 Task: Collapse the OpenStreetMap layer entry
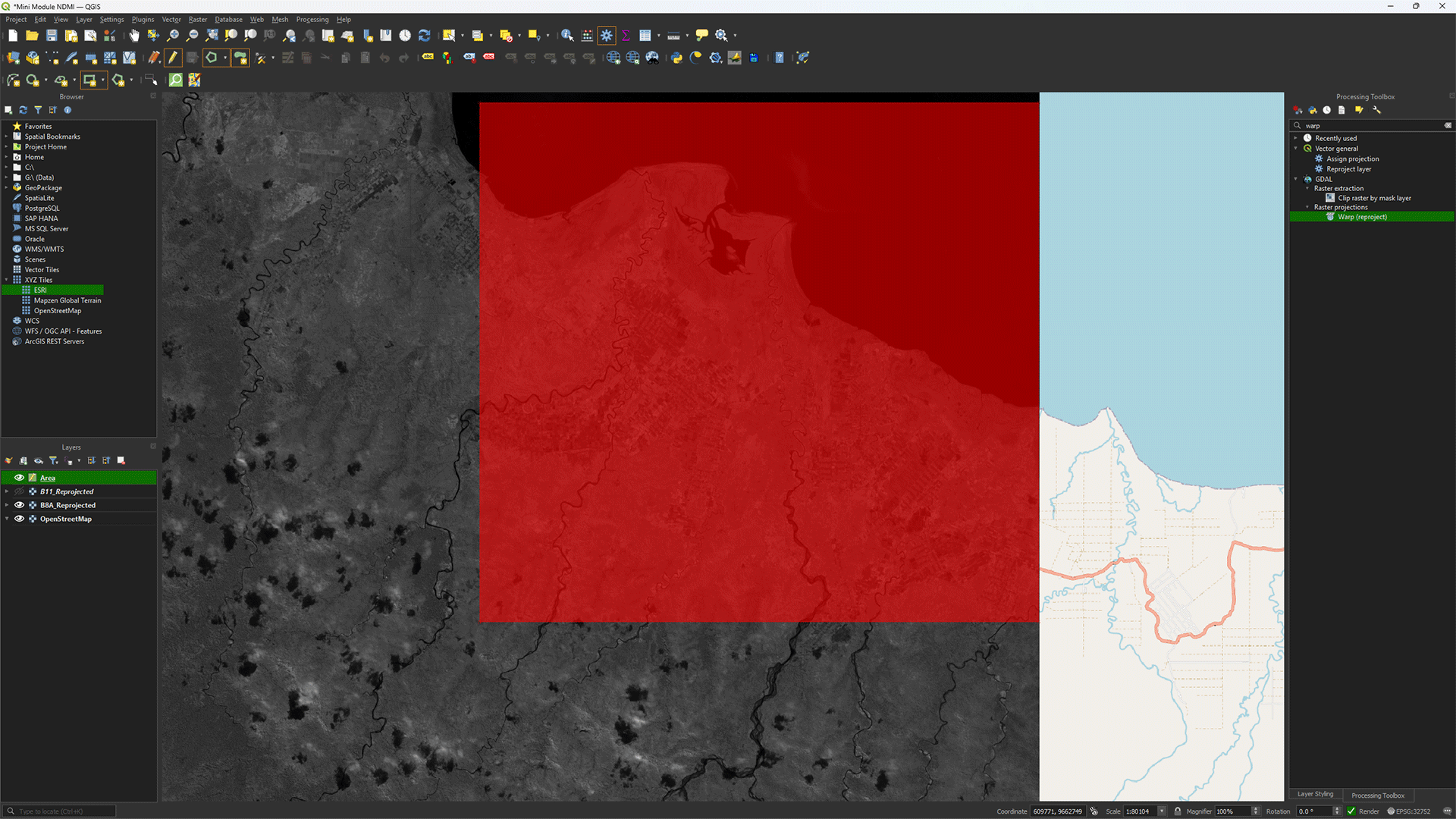click(7, 519)
